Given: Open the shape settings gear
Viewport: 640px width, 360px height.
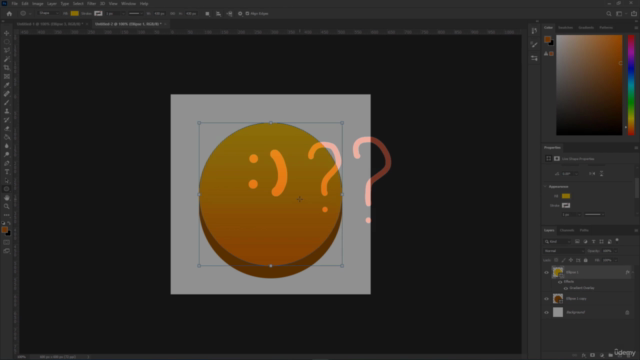Looking at the screenshot, I should pos(240,13).
